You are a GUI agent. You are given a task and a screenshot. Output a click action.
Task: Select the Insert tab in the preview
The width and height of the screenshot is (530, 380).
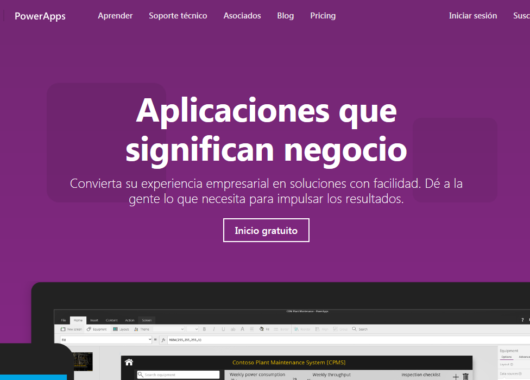click(x=94, y=320)
